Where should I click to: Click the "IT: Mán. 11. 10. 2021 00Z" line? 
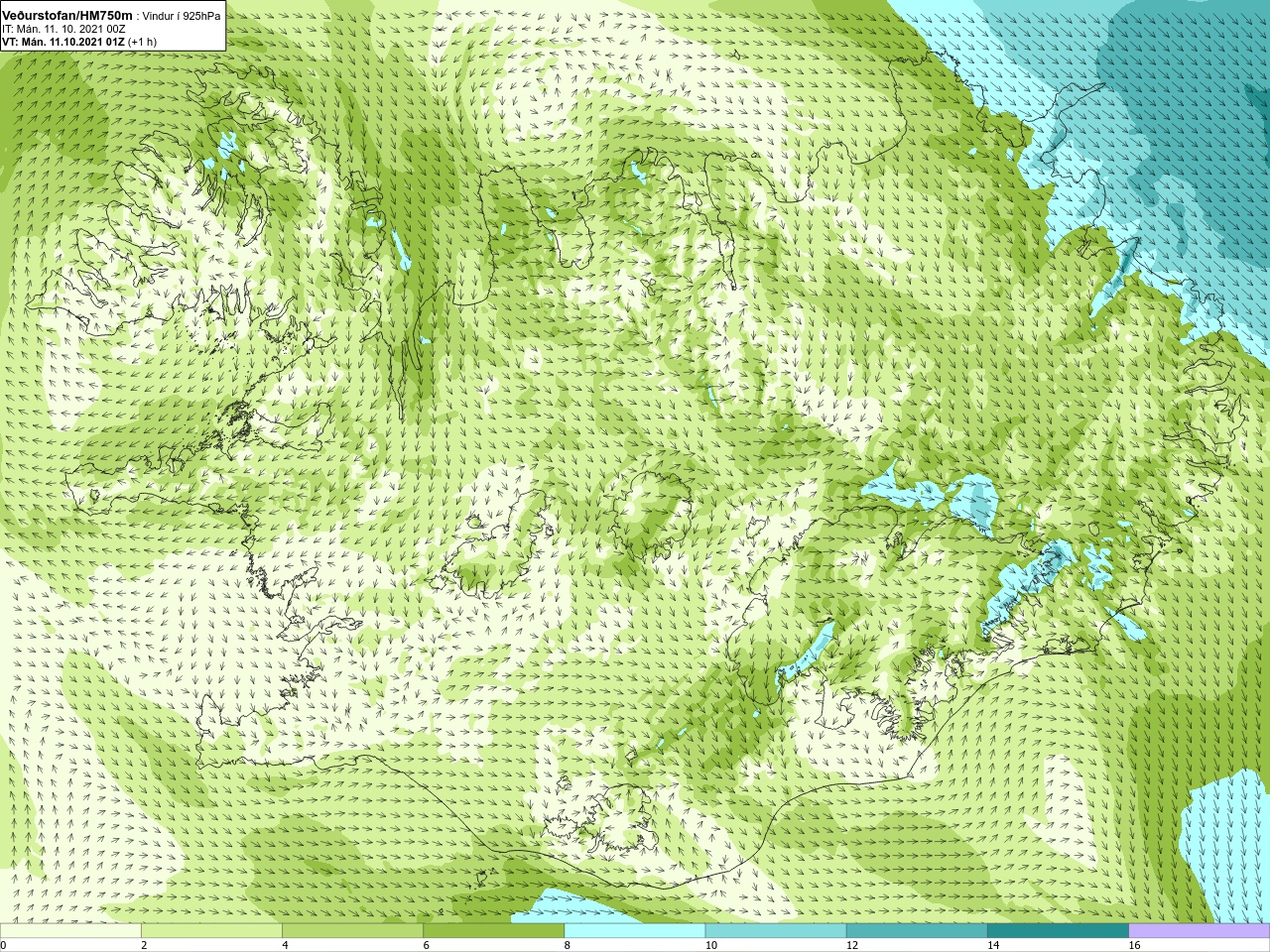coord(64,29)
